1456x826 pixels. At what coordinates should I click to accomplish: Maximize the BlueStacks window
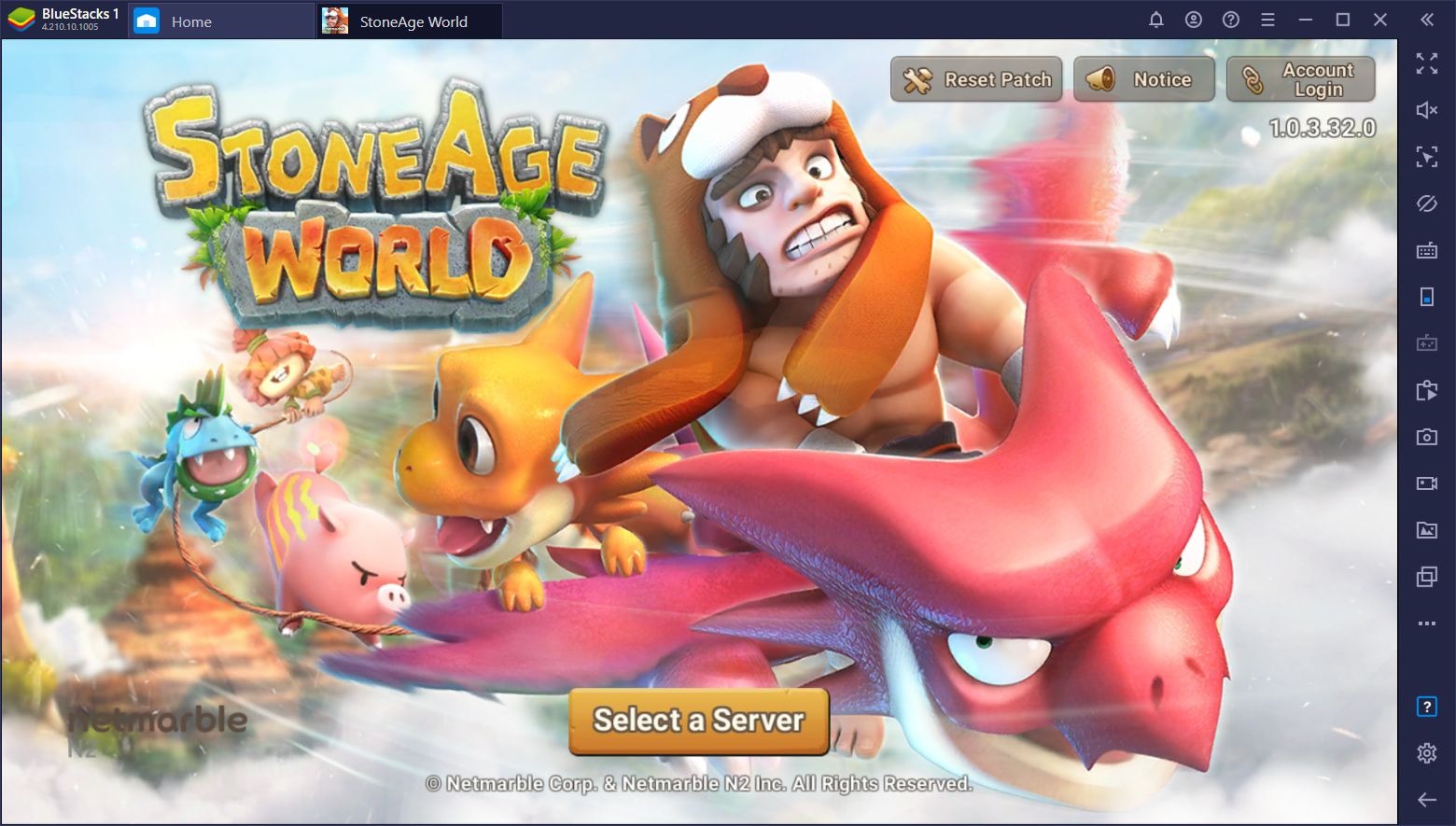coord(1342,20)
